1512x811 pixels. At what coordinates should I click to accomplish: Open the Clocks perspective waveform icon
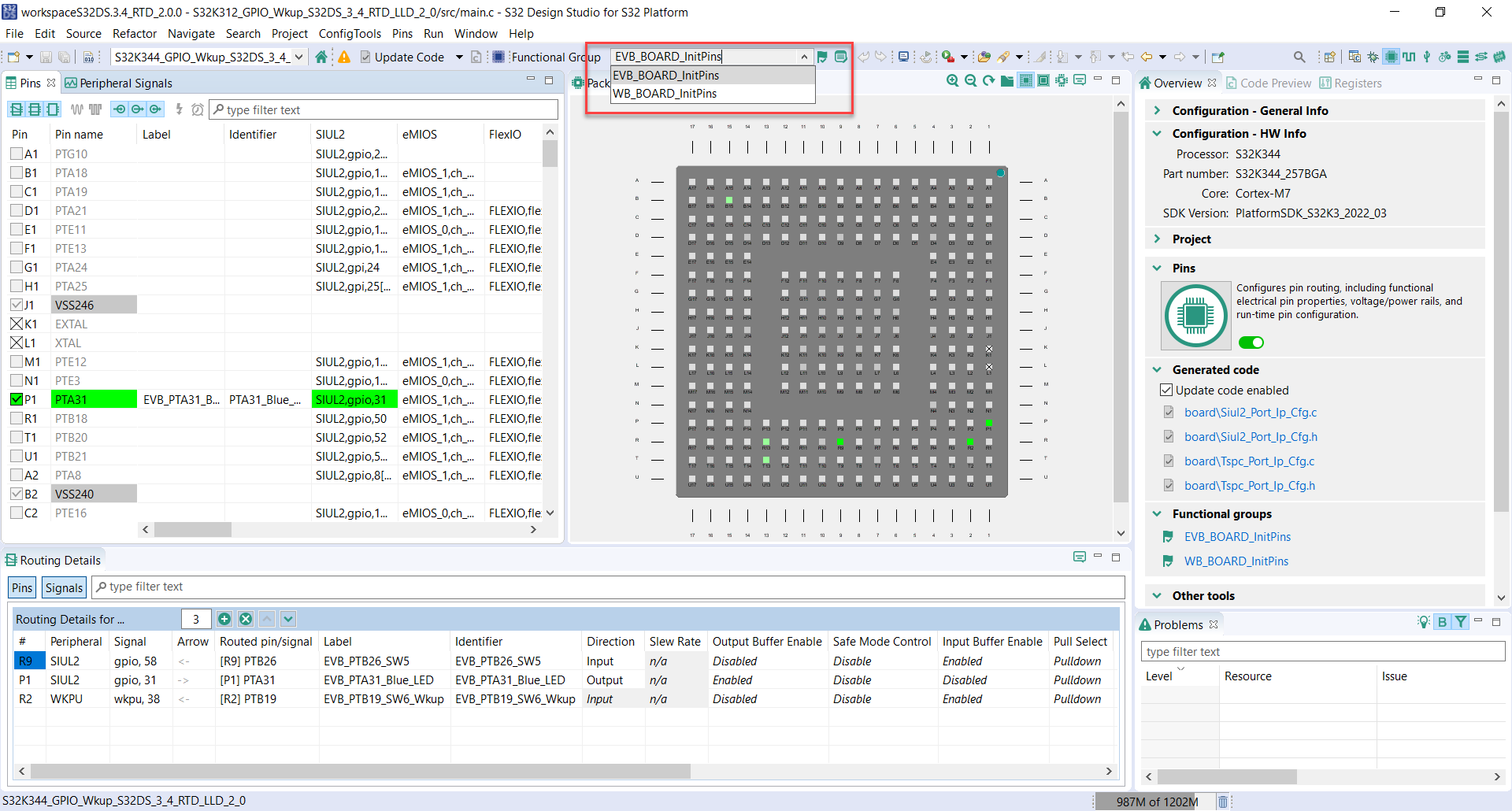pyautogui.click(x=1409, y=57)
